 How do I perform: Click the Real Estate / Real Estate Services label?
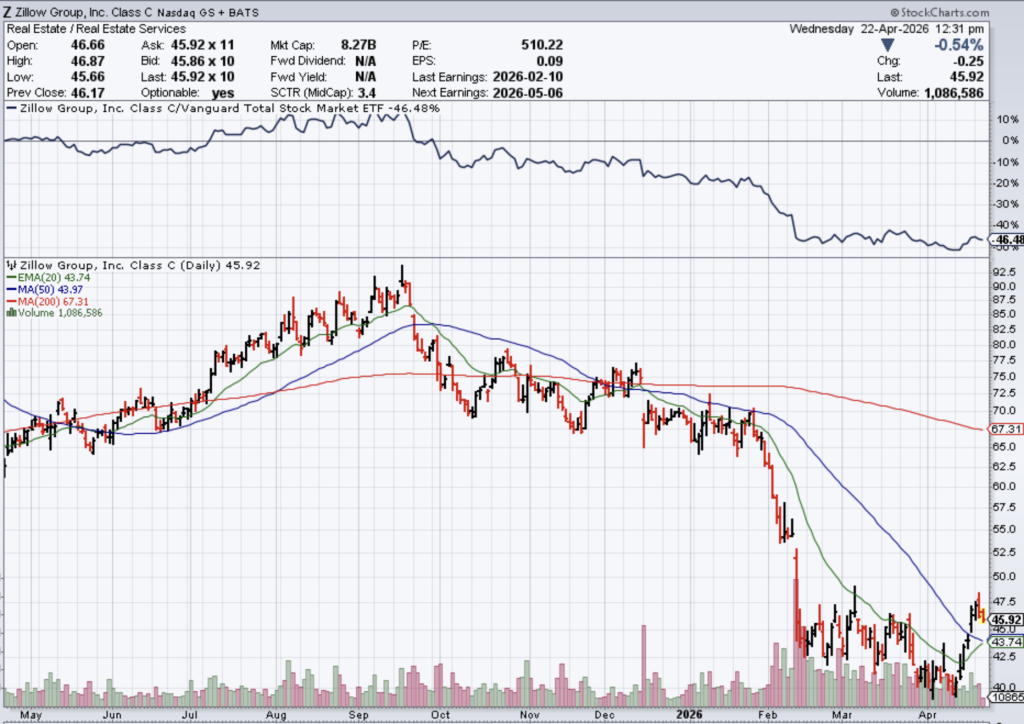tap(96, 29)
